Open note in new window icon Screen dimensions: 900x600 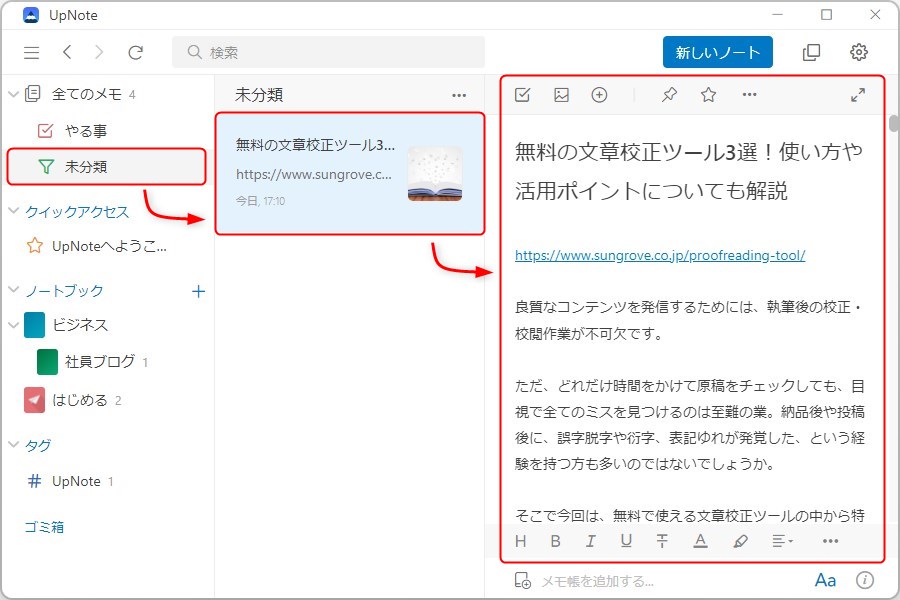(811, 52)
